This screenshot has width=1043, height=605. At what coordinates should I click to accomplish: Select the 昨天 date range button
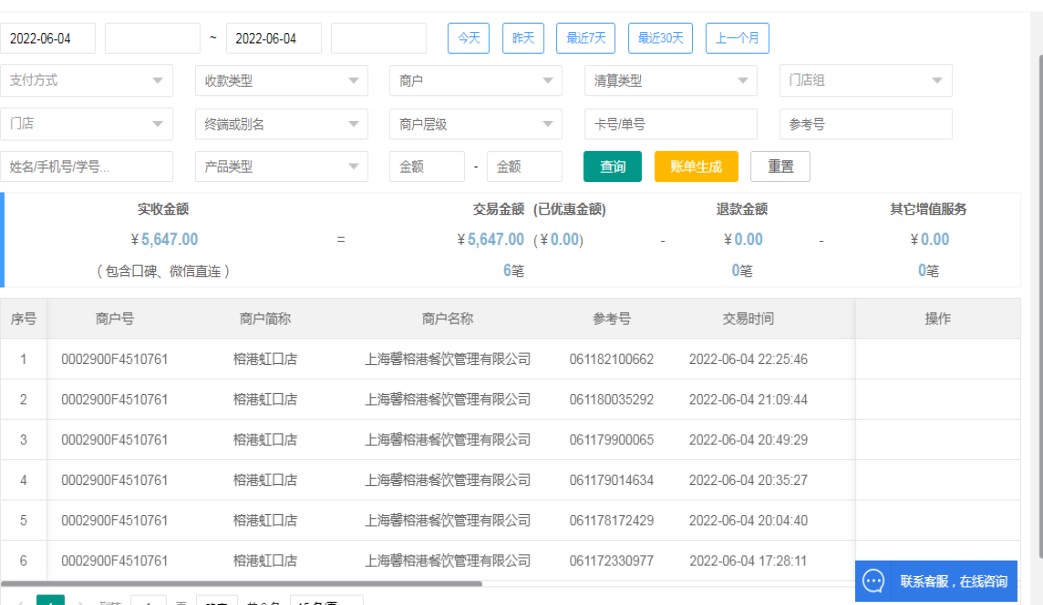523,38
